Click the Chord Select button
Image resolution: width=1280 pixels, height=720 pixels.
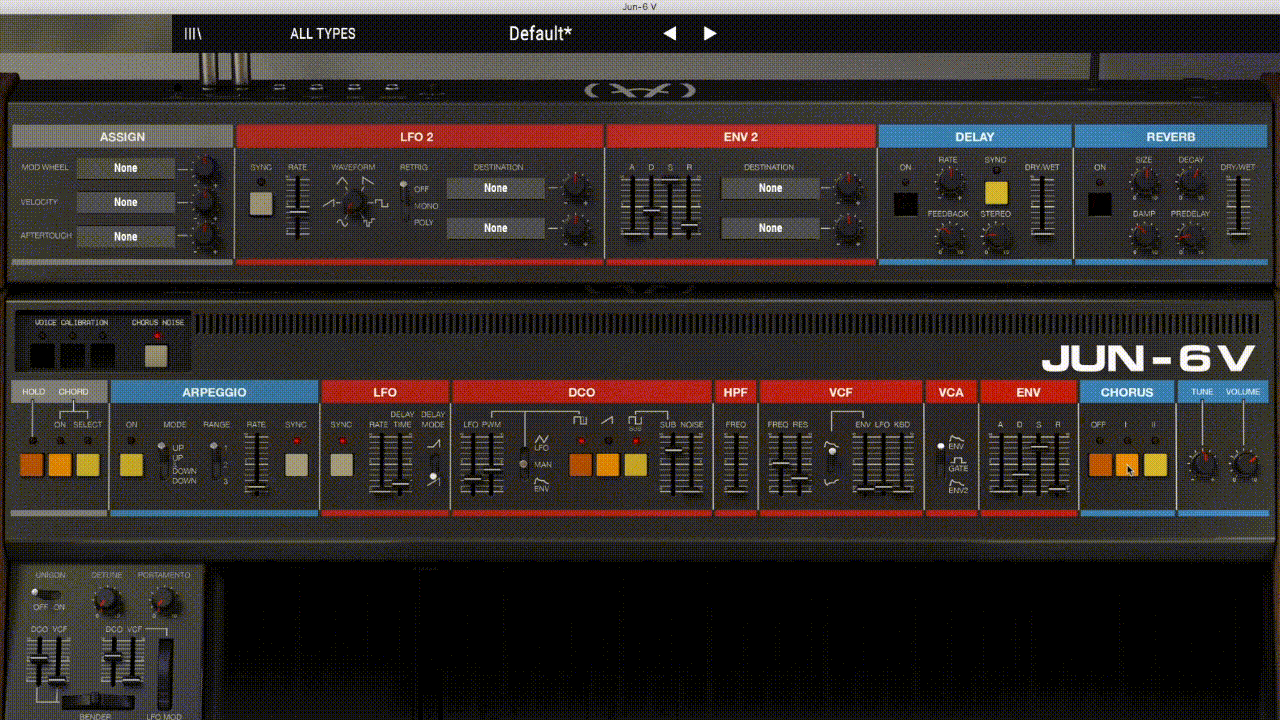tap(88, 465)
